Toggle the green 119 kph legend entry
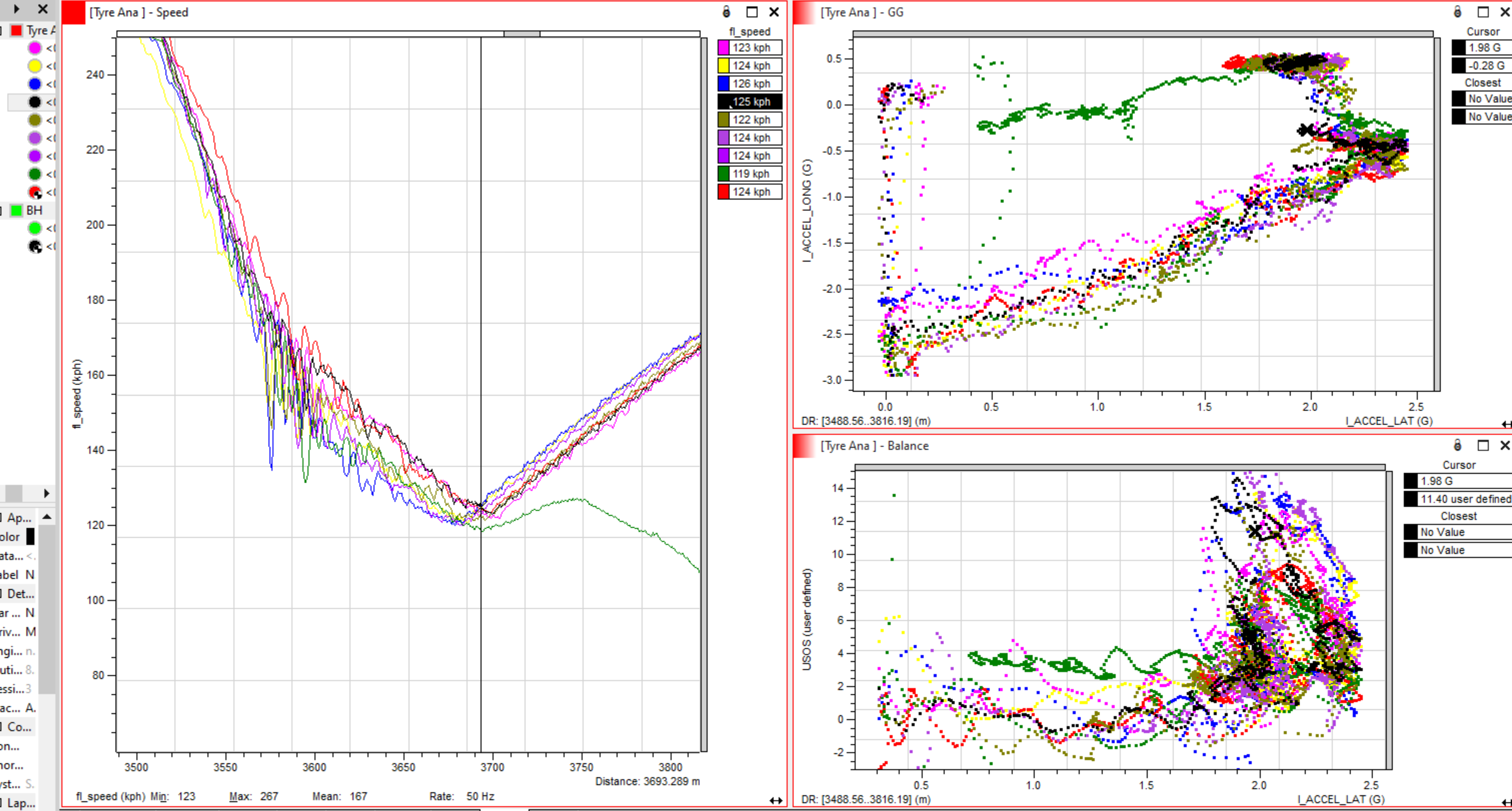 point(750,174)
